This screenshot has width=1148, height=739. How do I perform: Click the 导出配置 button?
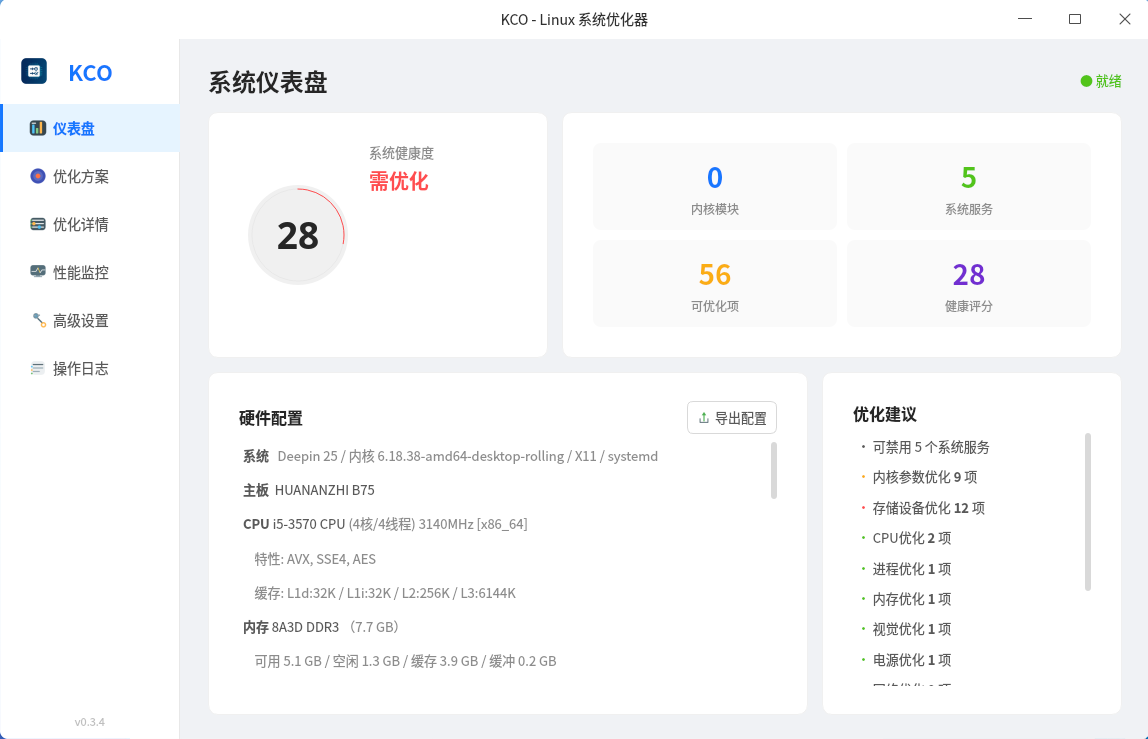coord(731,417)
